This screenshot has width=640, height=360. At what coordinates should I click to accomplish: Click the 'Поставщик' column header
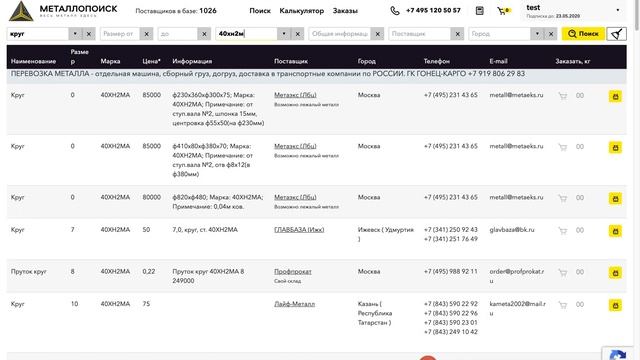pos(291,61)
